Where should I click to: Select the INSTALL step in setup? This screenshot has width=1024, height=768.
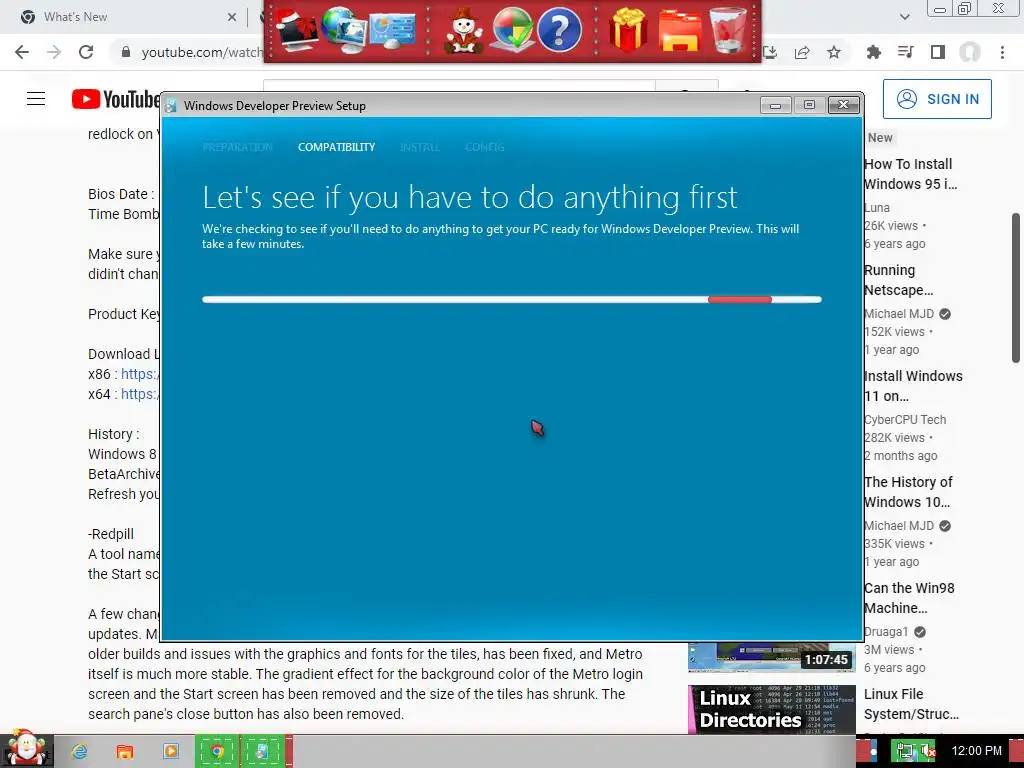pos(420,147)
